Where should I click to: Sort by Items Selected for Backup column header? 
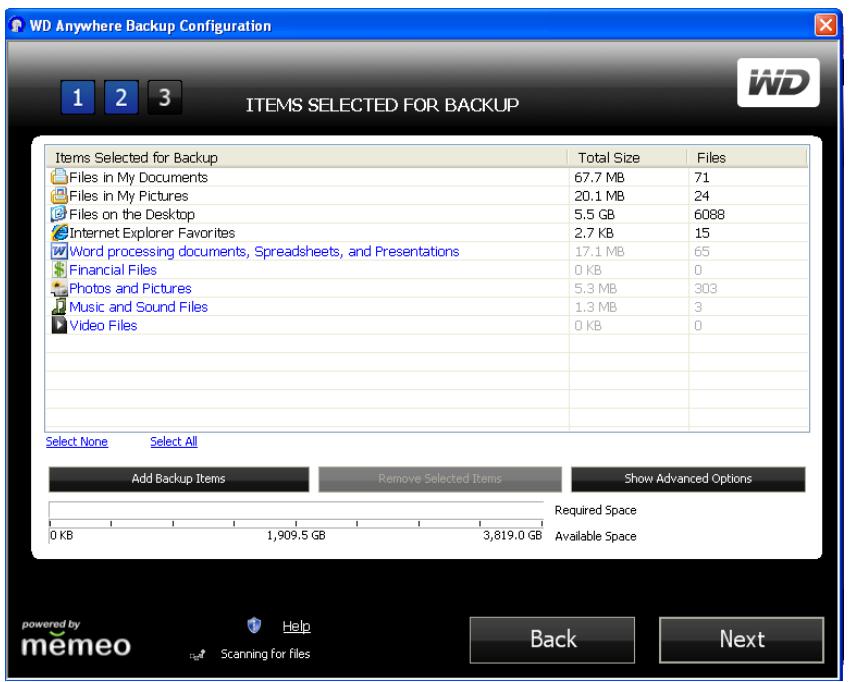pos(307,157)
